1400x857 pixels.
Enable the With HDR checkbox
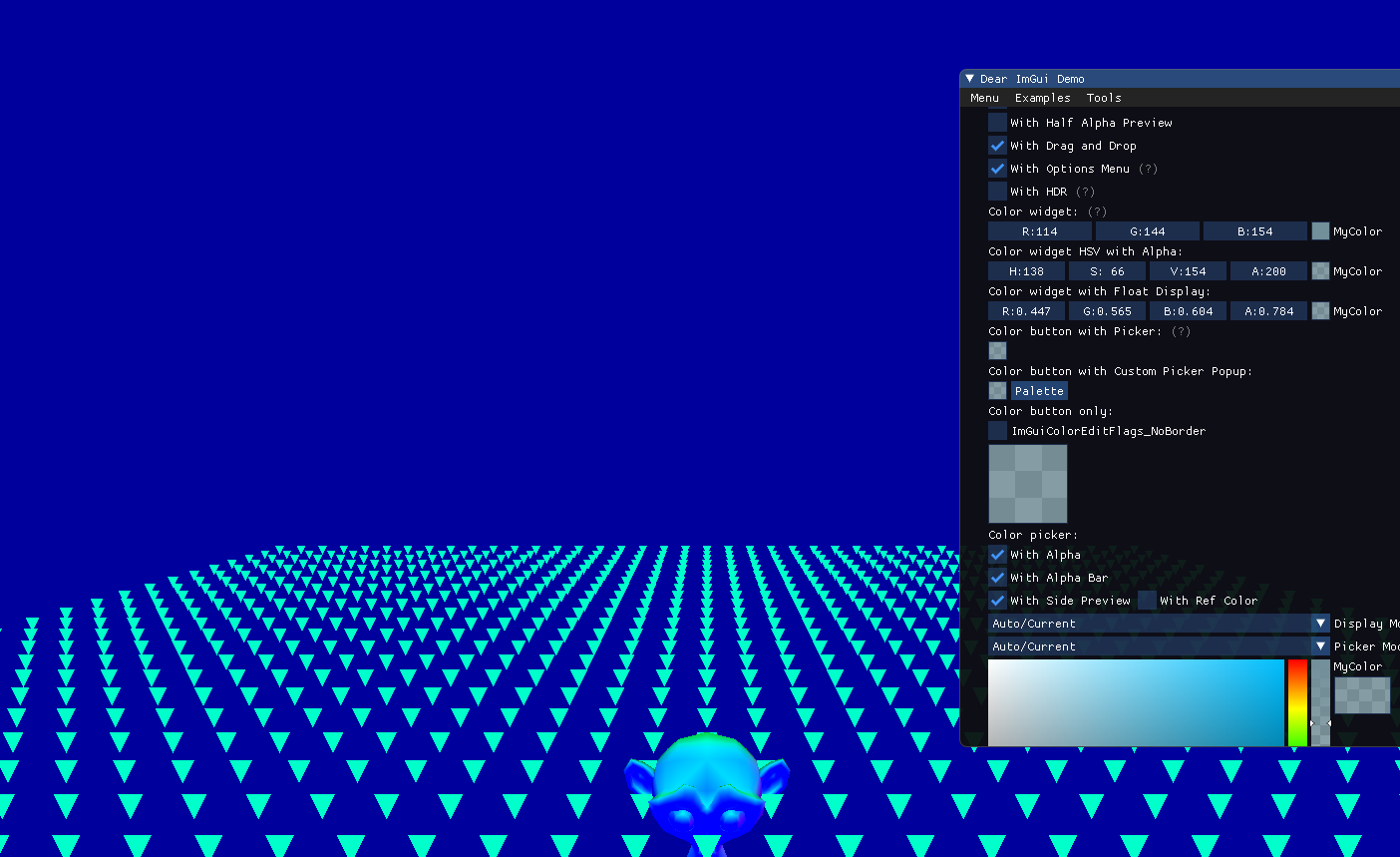pyautogui.click(x=997, y=192)
